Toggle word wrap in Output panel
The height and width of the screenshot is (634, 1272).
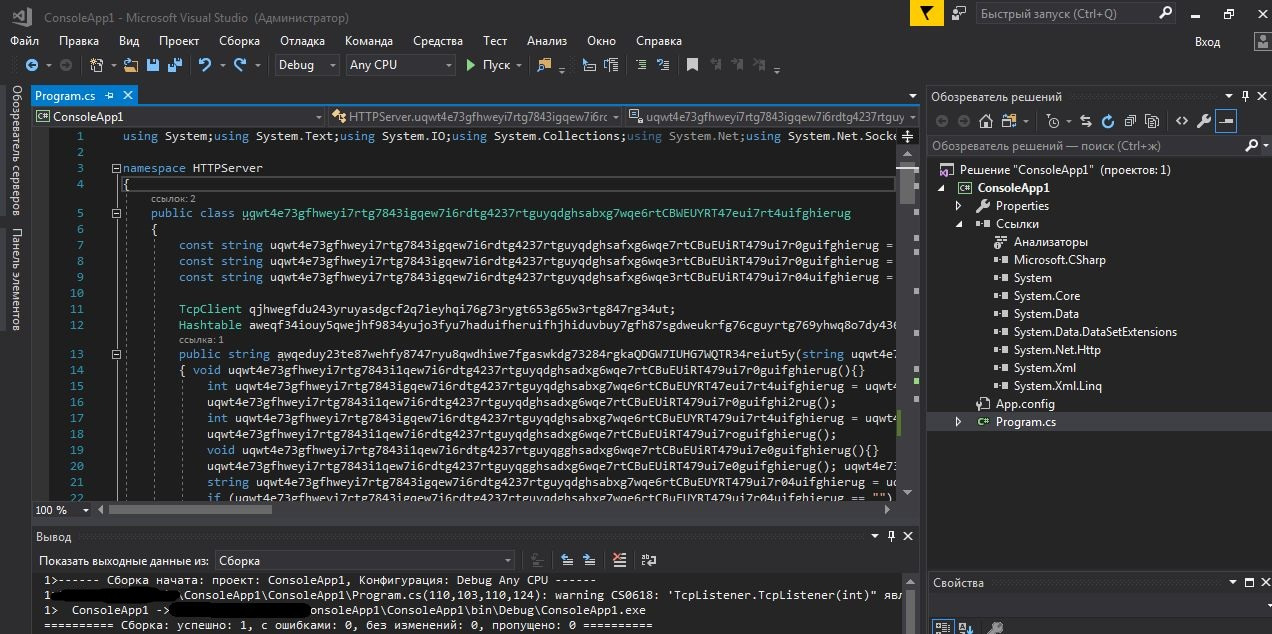point(648,561)
